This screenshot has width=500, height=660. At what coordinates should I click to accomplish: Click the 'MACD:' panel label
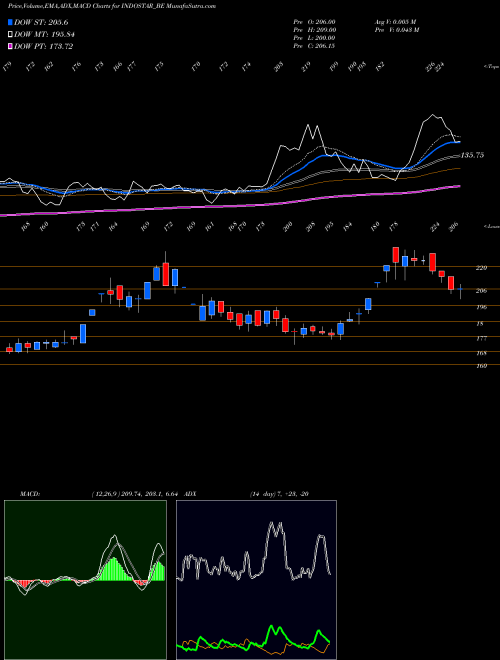pos(29,494)
